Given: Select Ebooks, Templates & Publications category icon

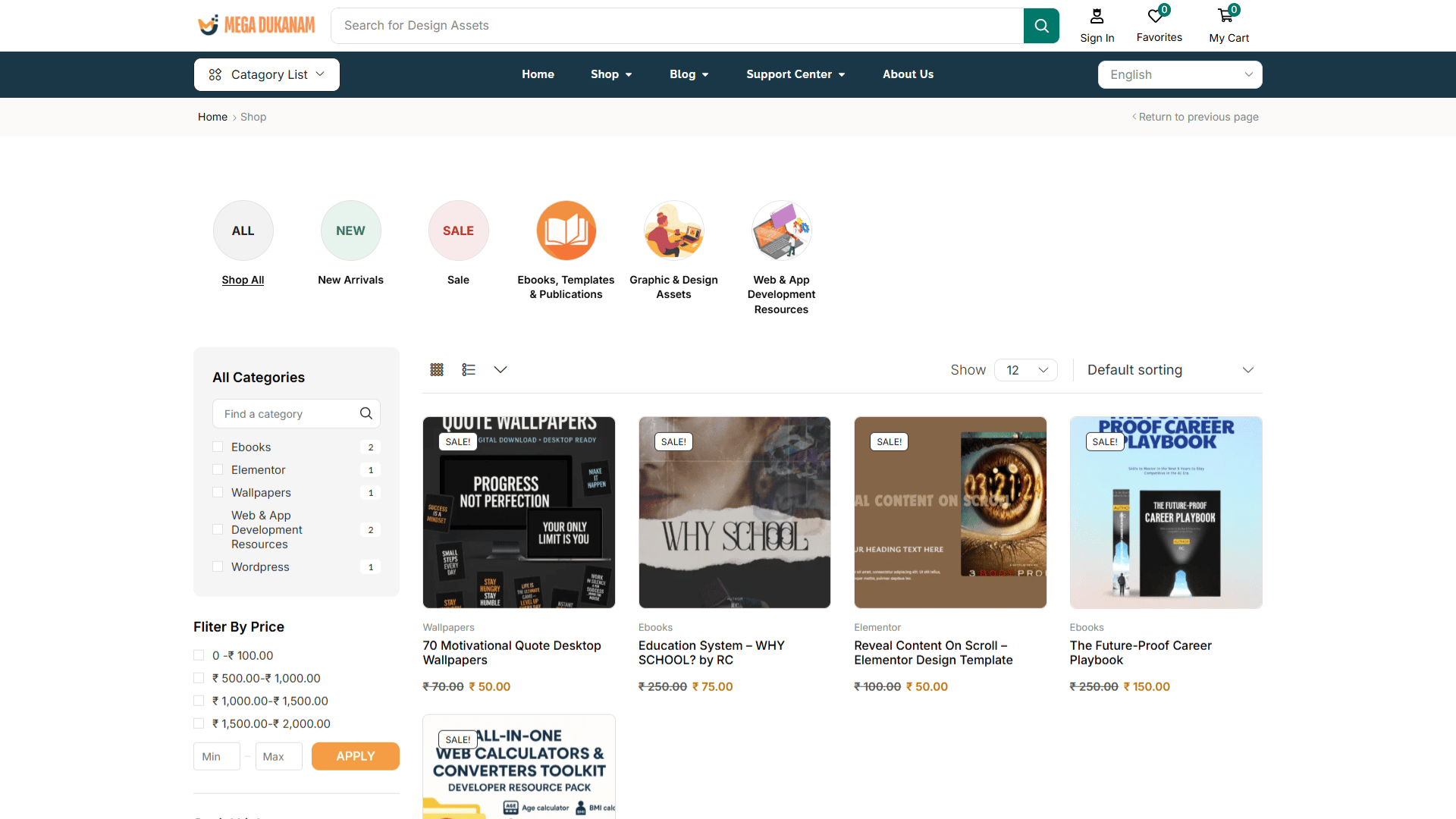Looking at the screenshot, I should 566,231.
